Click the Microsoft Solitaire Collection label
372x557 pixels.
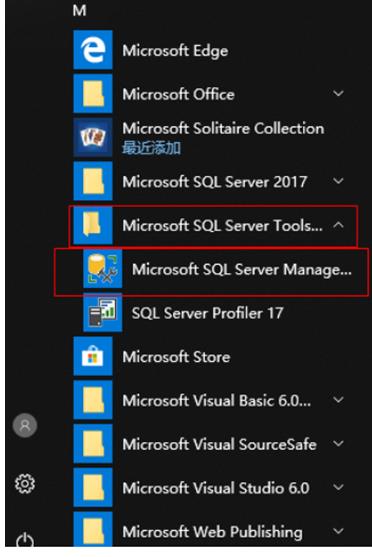click(223, 129)
